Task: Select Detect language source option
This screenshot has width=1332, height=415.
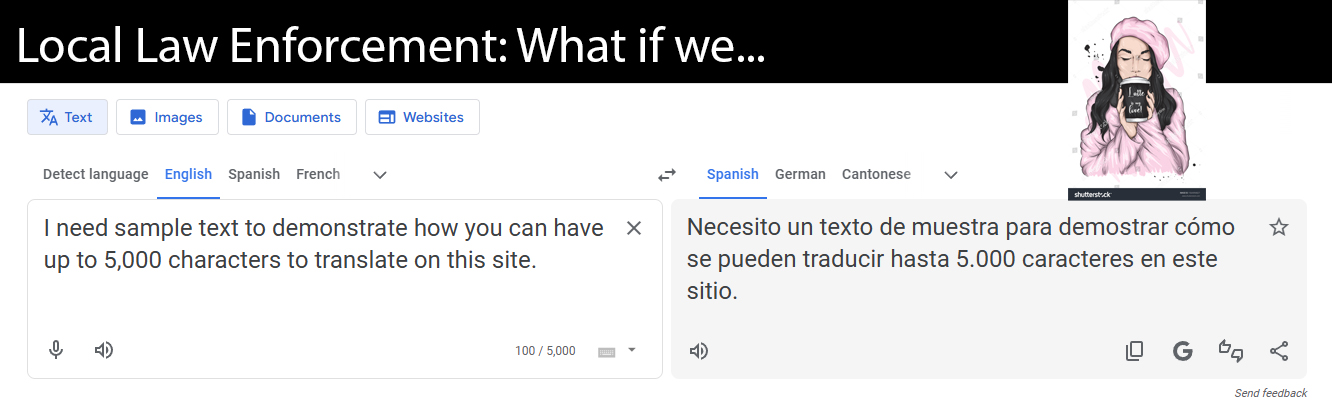Action: pos(95,174)
